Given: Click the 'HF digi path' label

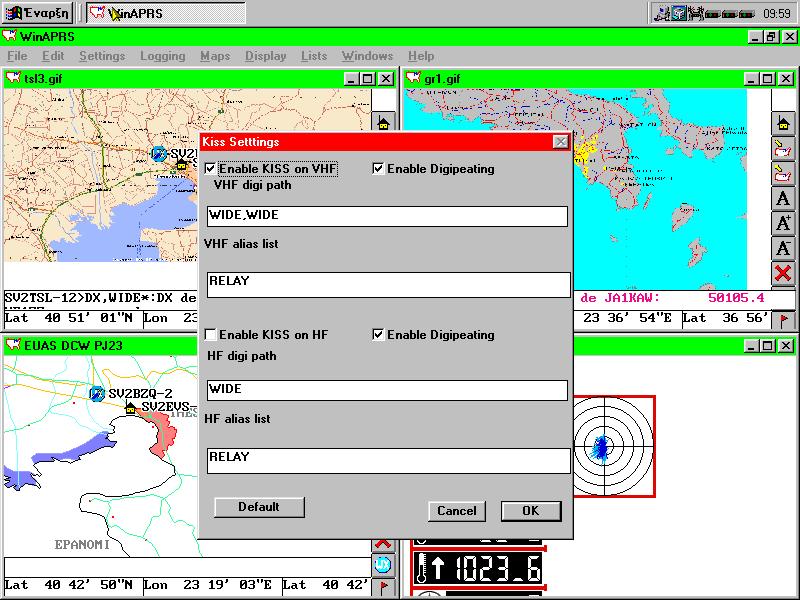Looking at the screenshot, I should [x=242, y=356].
